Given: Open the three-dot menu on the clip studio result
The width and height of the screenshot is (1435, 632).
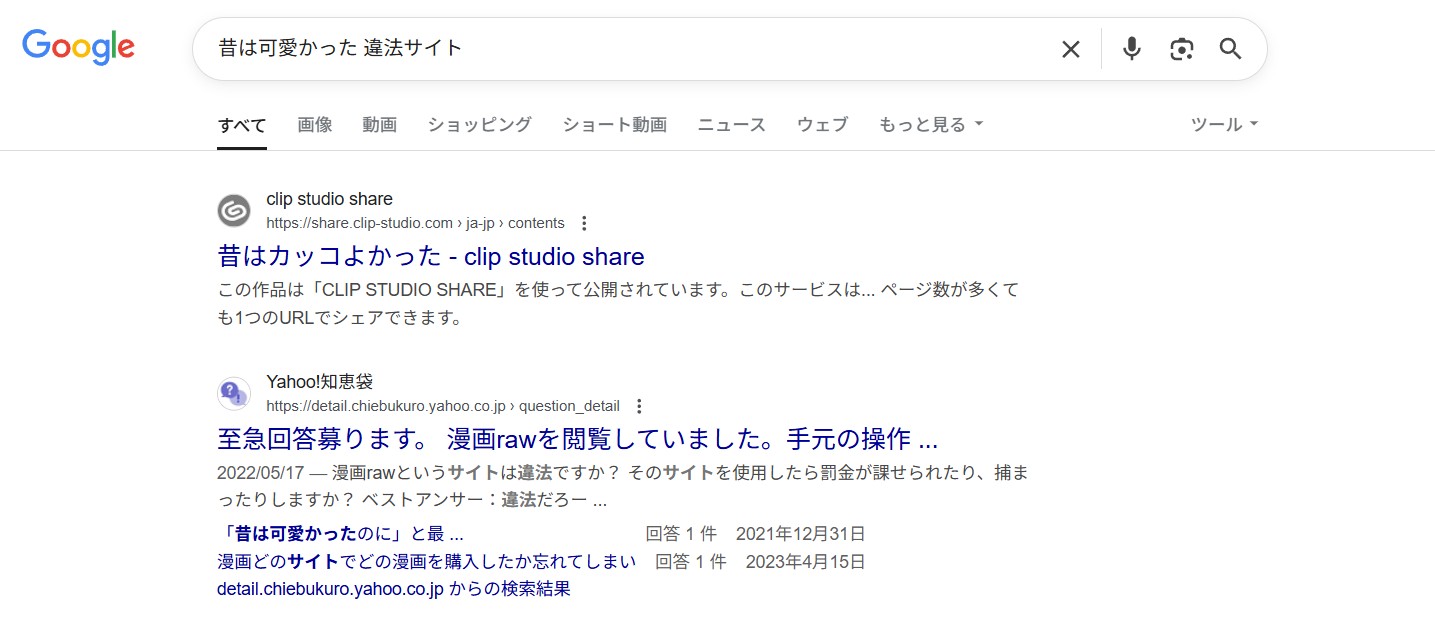Looking at the screenshot, I should click(x=583, y=223).
